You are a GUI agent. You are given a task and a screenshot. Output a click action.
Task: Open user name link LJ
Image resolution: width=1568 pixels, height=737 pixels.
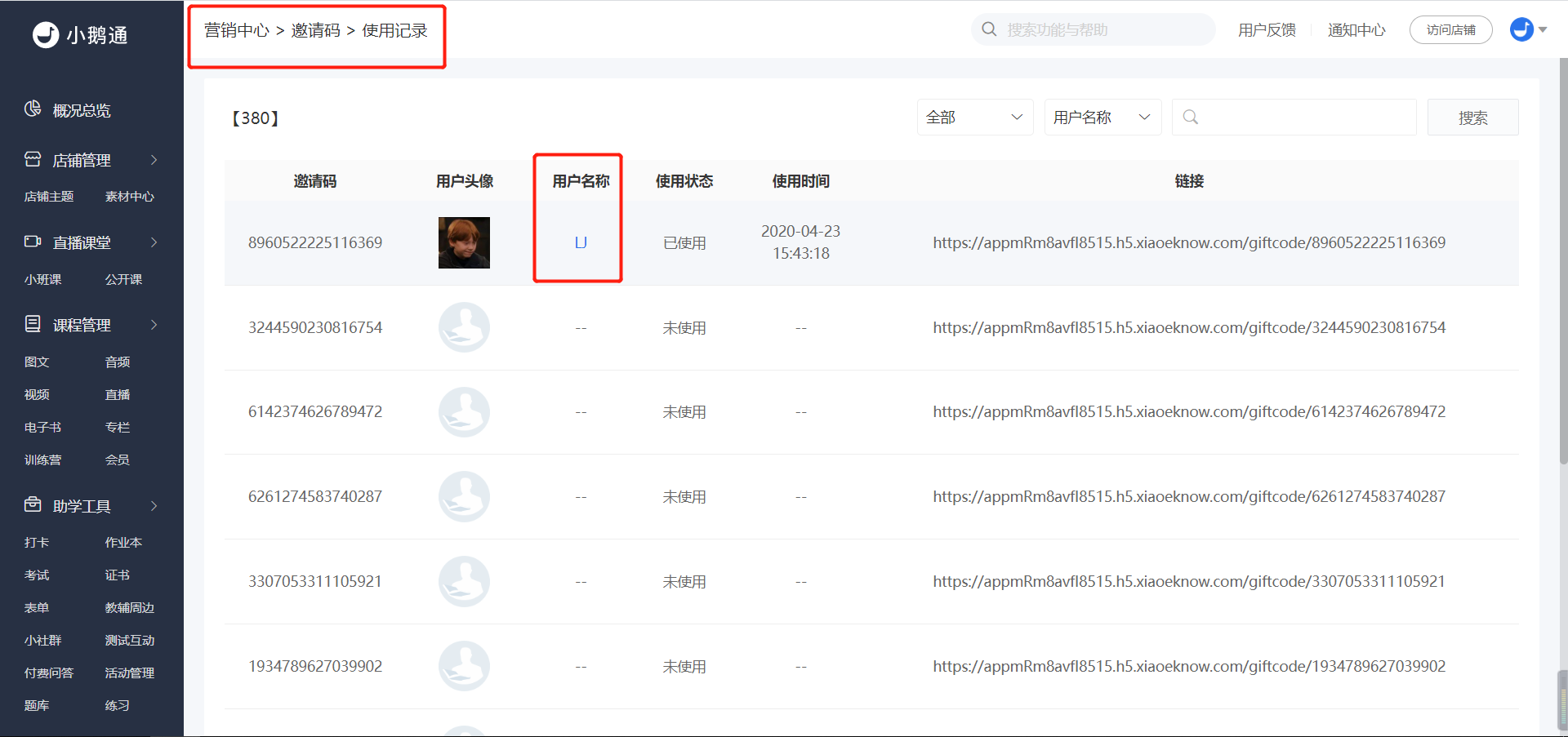(x=581, y=242)
